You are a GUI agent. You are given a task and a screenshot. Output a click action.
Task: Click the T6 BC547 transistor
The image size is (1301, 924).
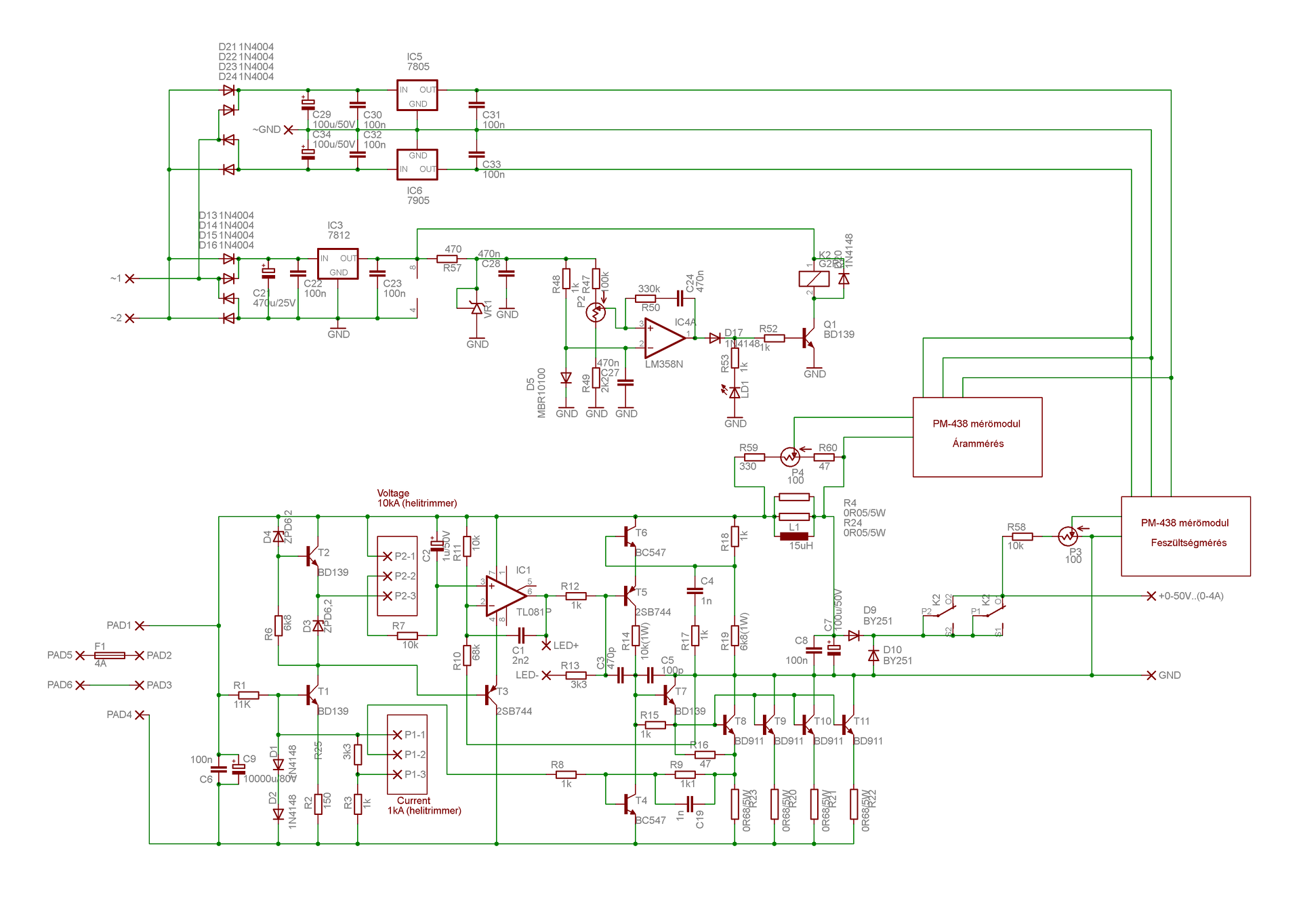(630, 537)
